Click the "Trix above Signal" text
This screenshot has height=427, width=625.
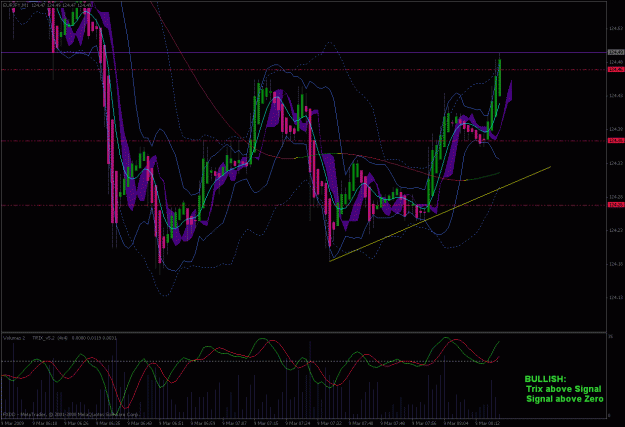[563, 389]
